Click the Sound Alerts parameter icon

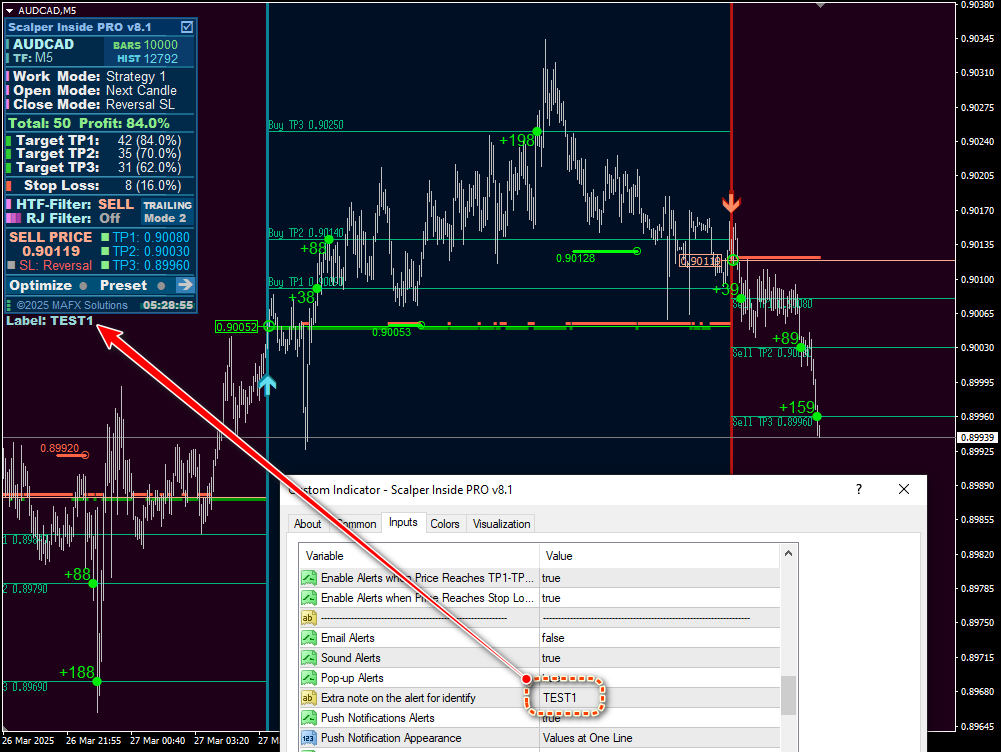(x=309, y=658)
